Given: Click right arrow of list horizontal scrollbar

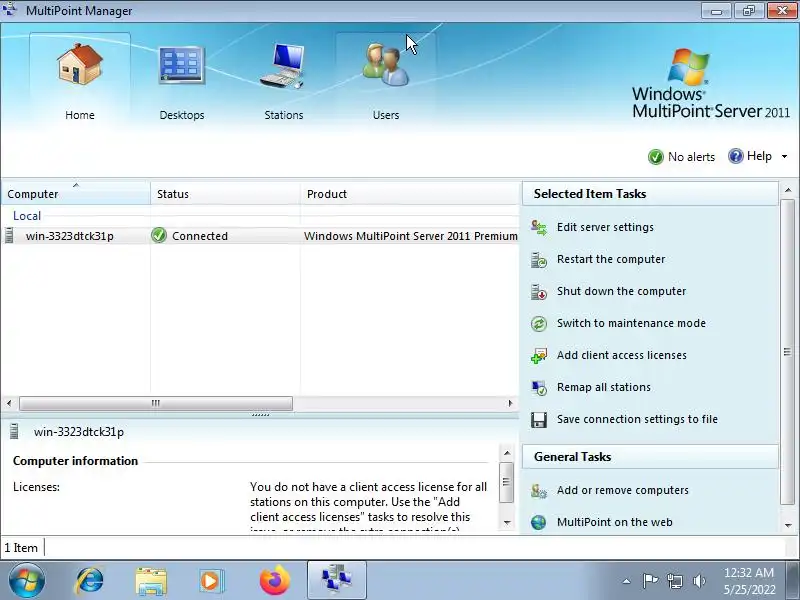Looking at the screenshot, I should tap(510, 404).
